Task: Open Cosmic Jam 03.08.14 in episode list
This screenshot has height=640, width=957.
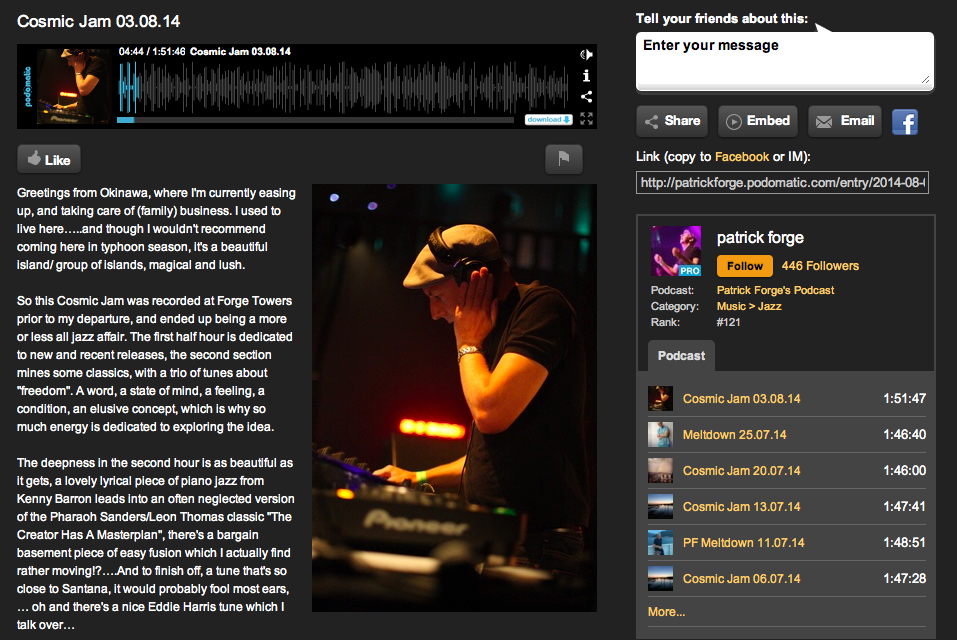Action: point(742,398)
